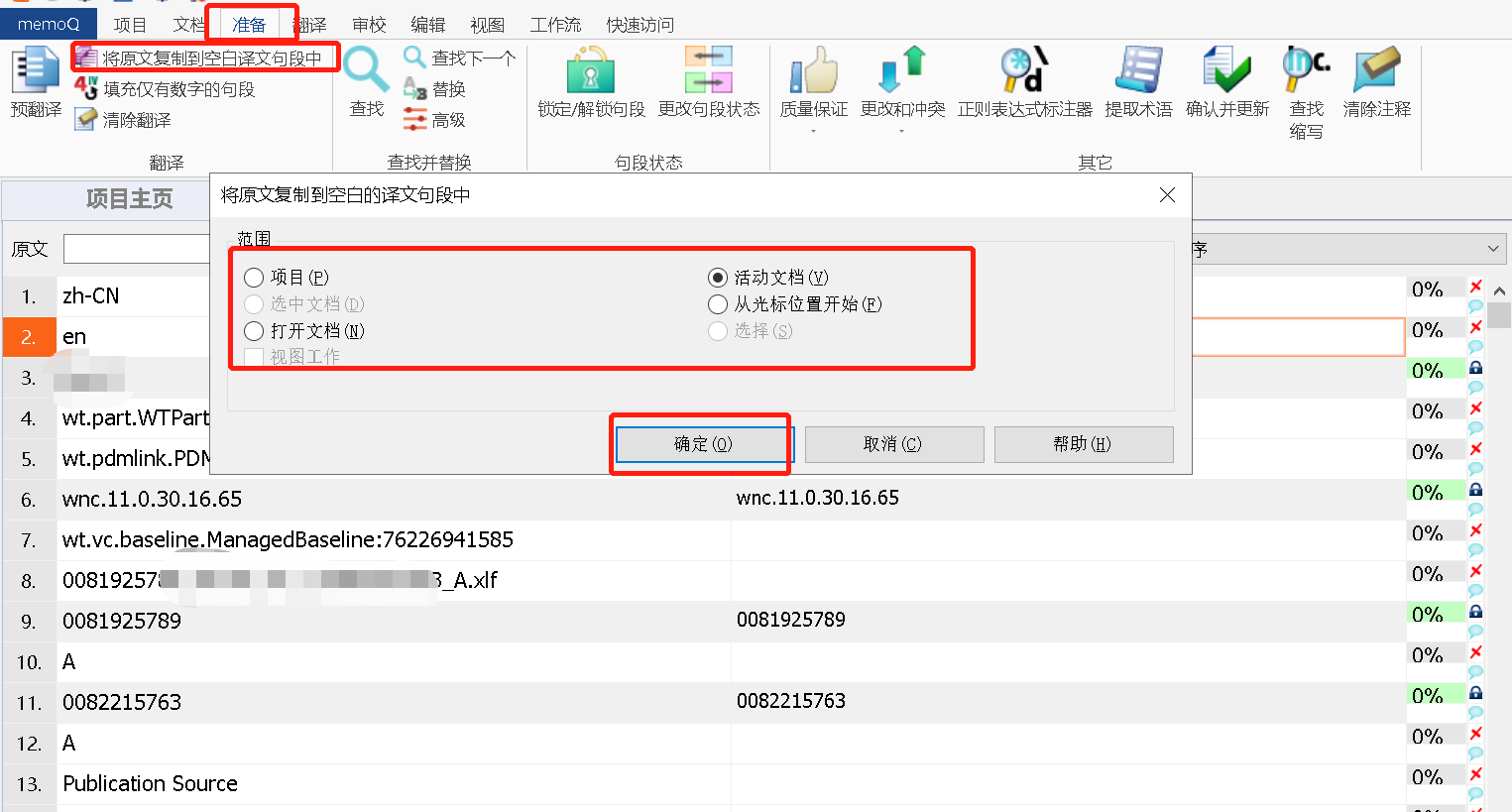Open the memoQ application tab
Screen dimensions: 1512x812
click(49, 24)
